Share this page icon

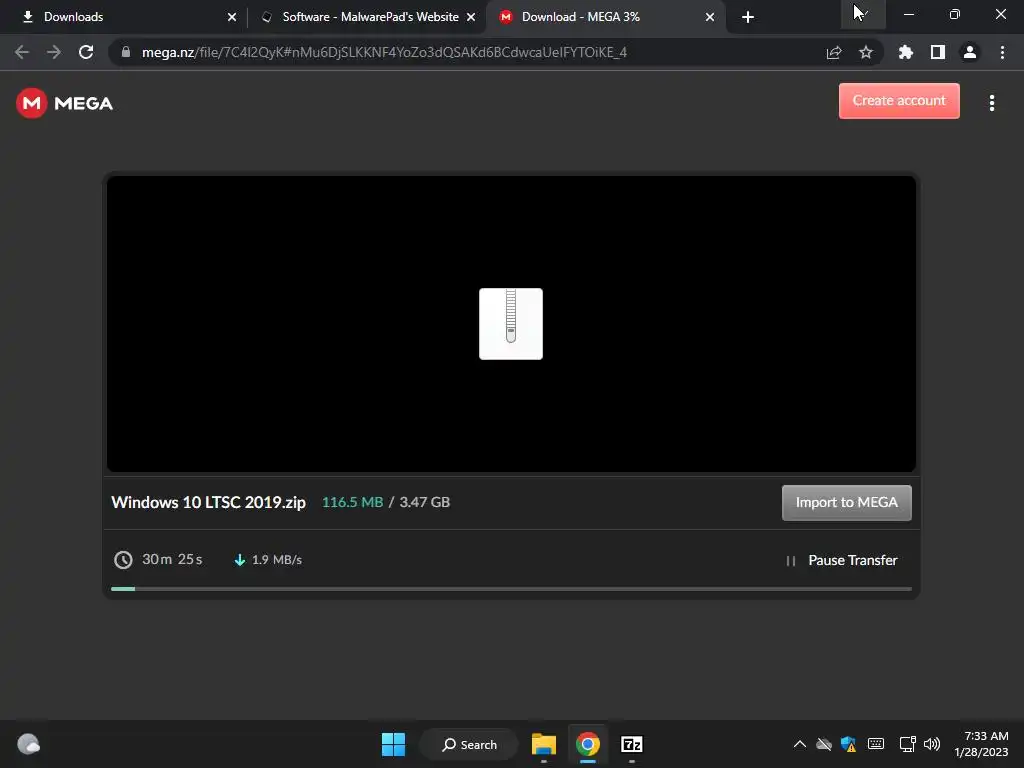pos(833,52)
